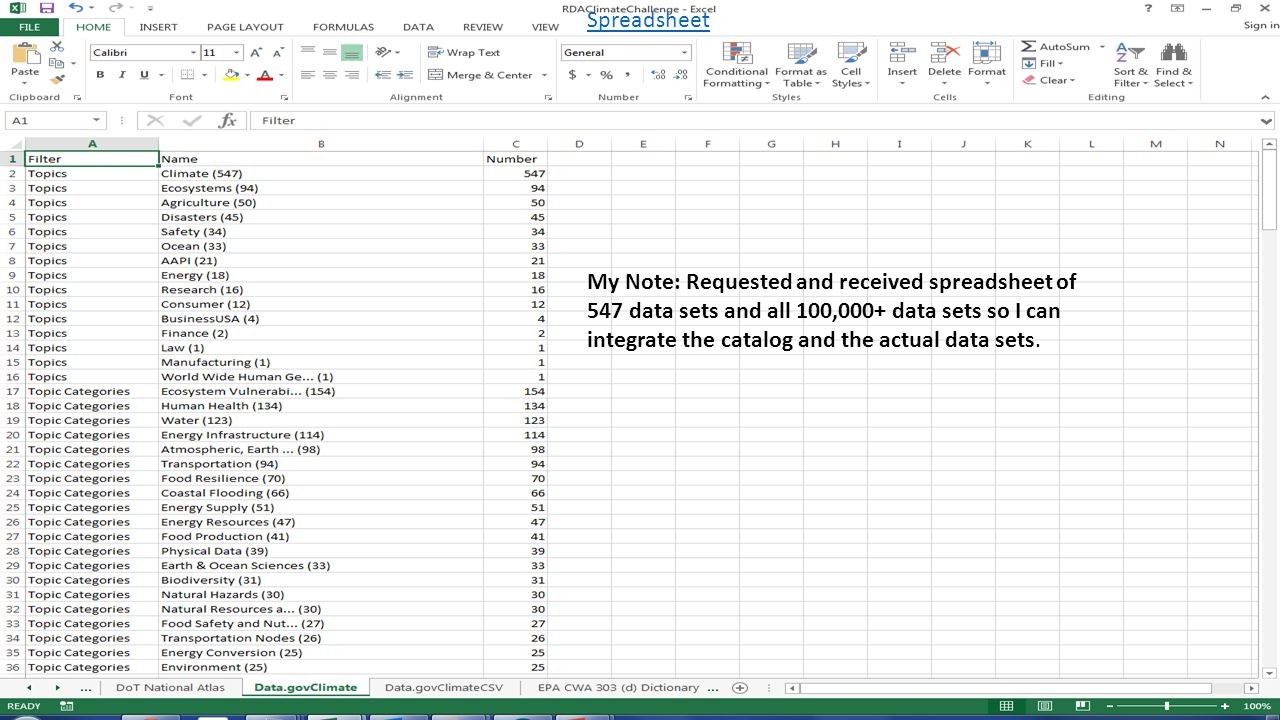Click the Increase Indent icon
1280x720 pixels.
click(404, 75)
